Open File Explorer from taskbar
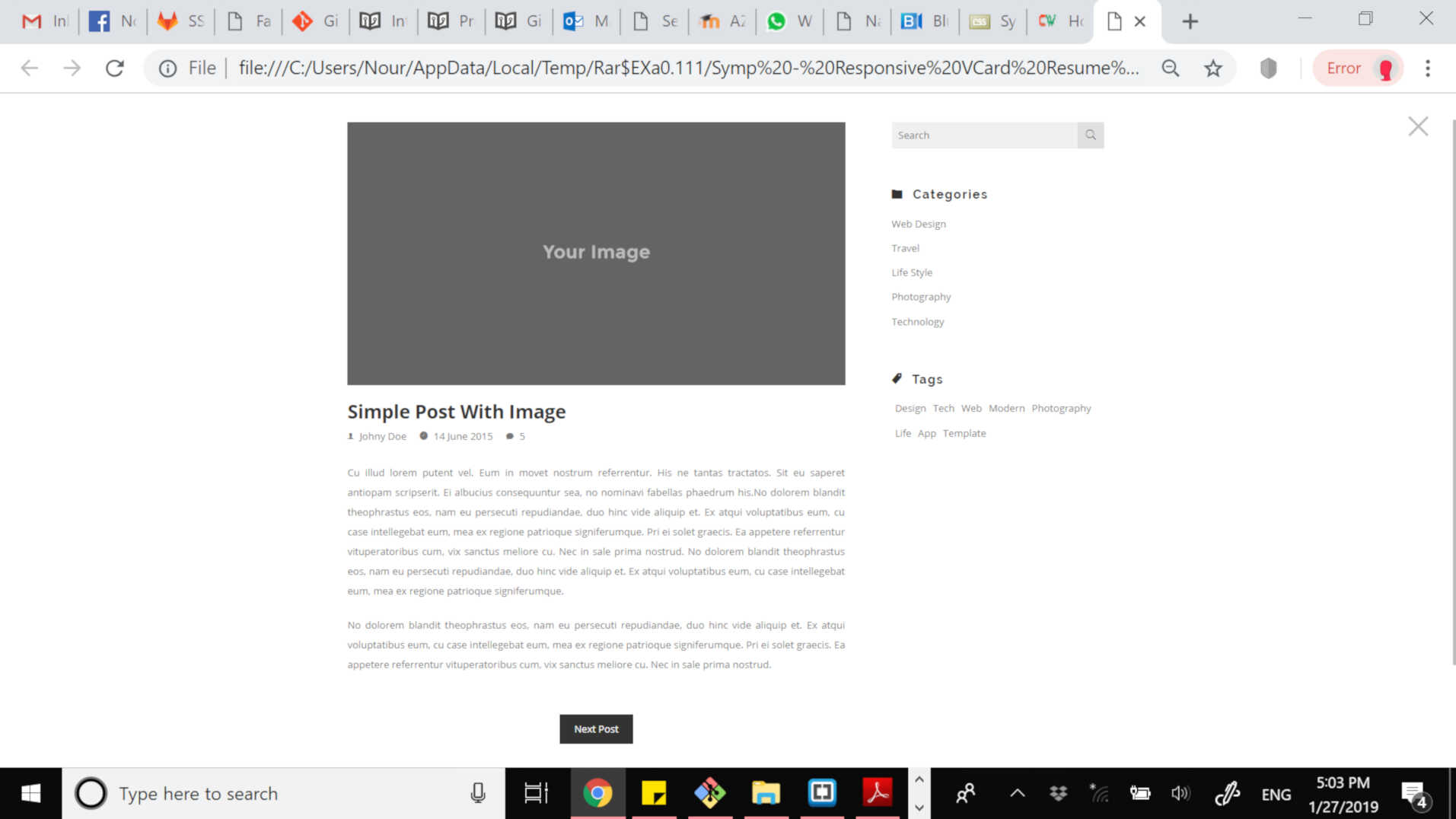This screenshot has width=1456, height=819. [766, 793]
